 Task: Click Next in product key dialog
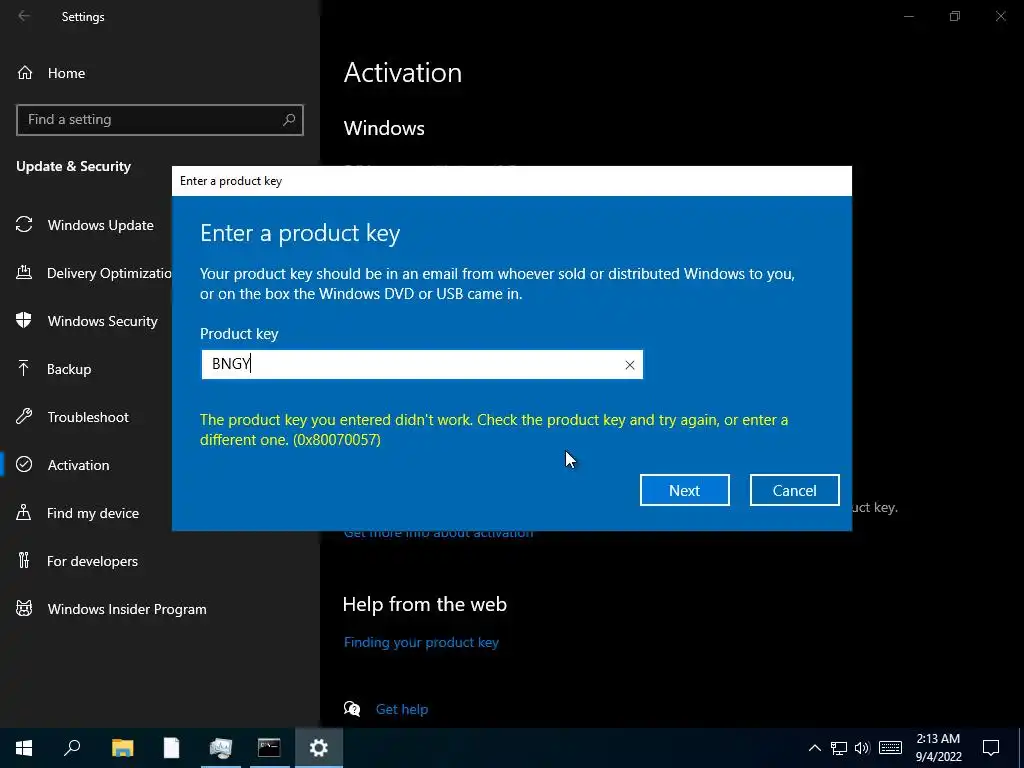[x=684, y=490]
